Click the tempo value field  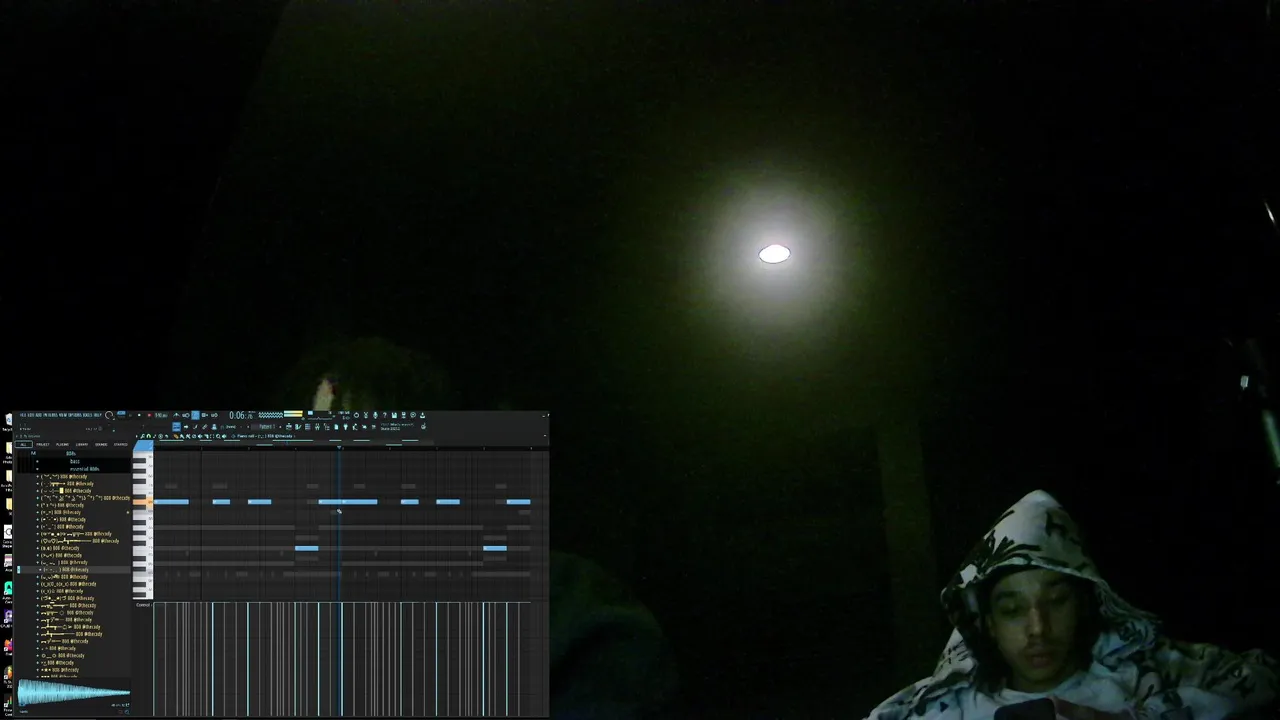coord(161,415)
